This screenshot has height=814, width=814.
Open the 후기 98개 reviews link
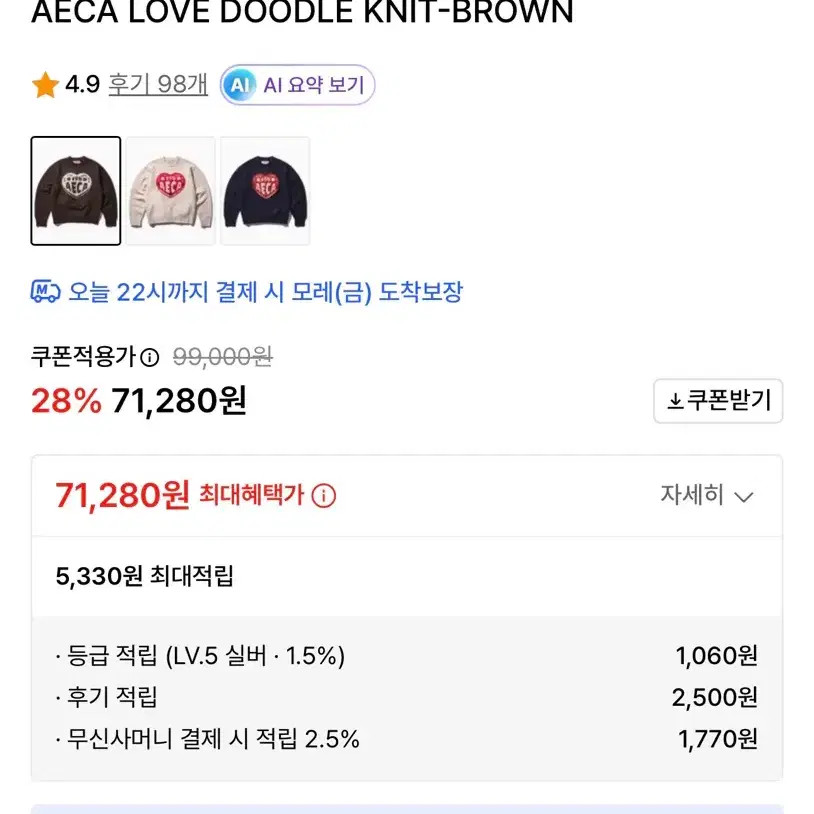[158, 85]
